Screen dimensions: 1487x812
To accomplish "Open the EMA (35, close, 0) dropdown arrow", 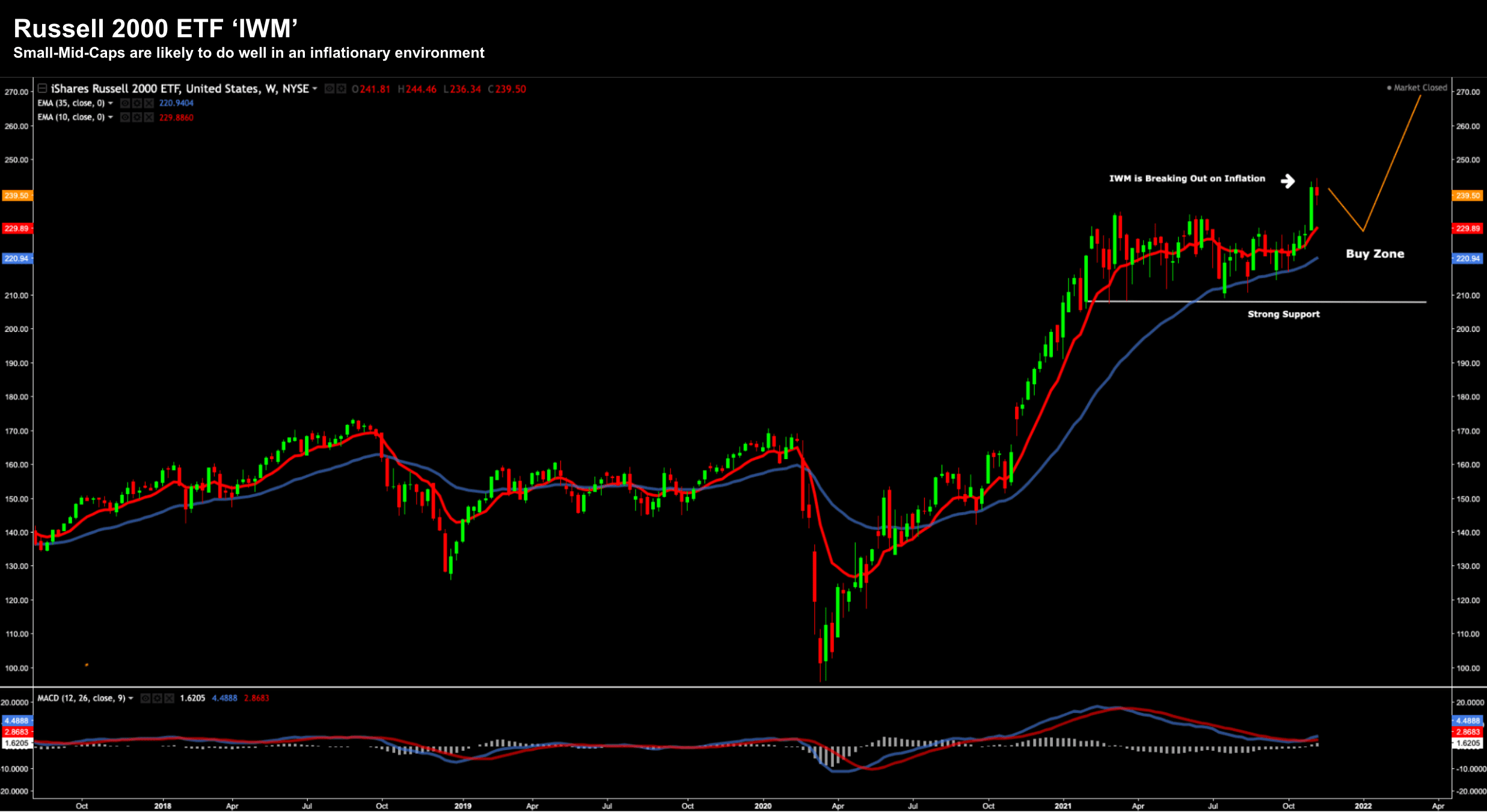I will coord(111,103).
